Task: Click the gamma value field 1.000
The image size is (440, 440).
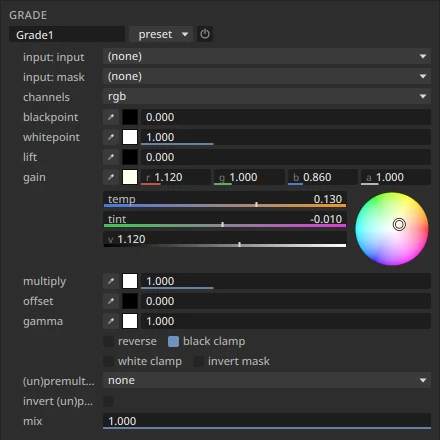Action: 286,321
